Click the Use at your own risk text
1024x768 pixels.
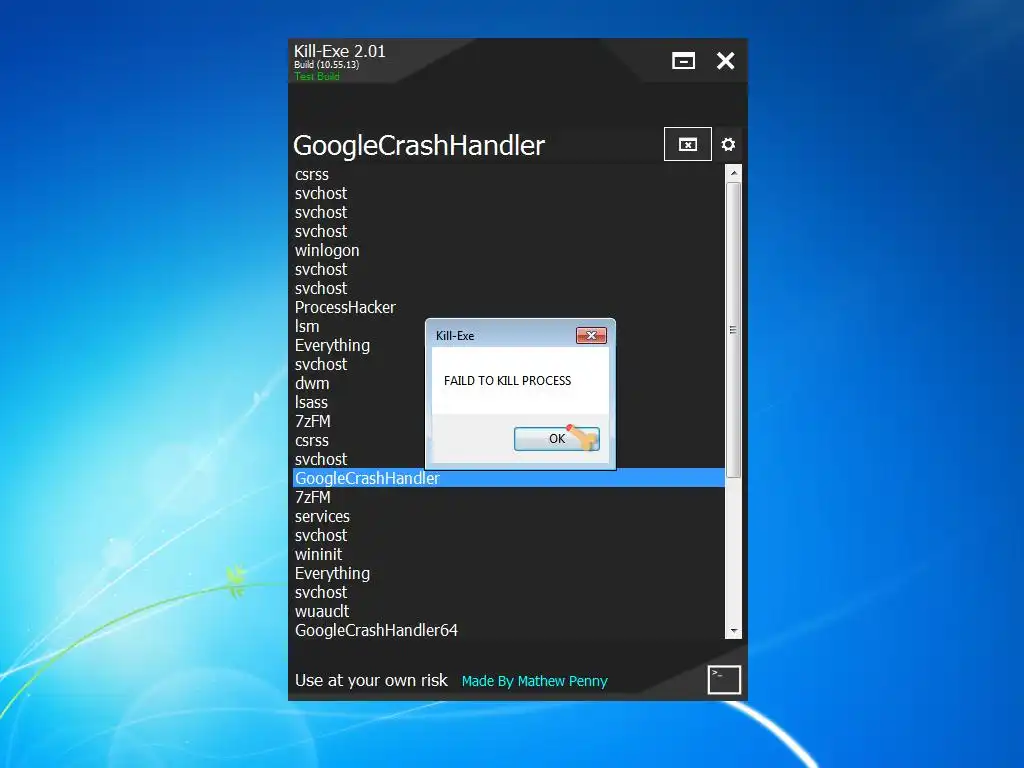(371, 680)
